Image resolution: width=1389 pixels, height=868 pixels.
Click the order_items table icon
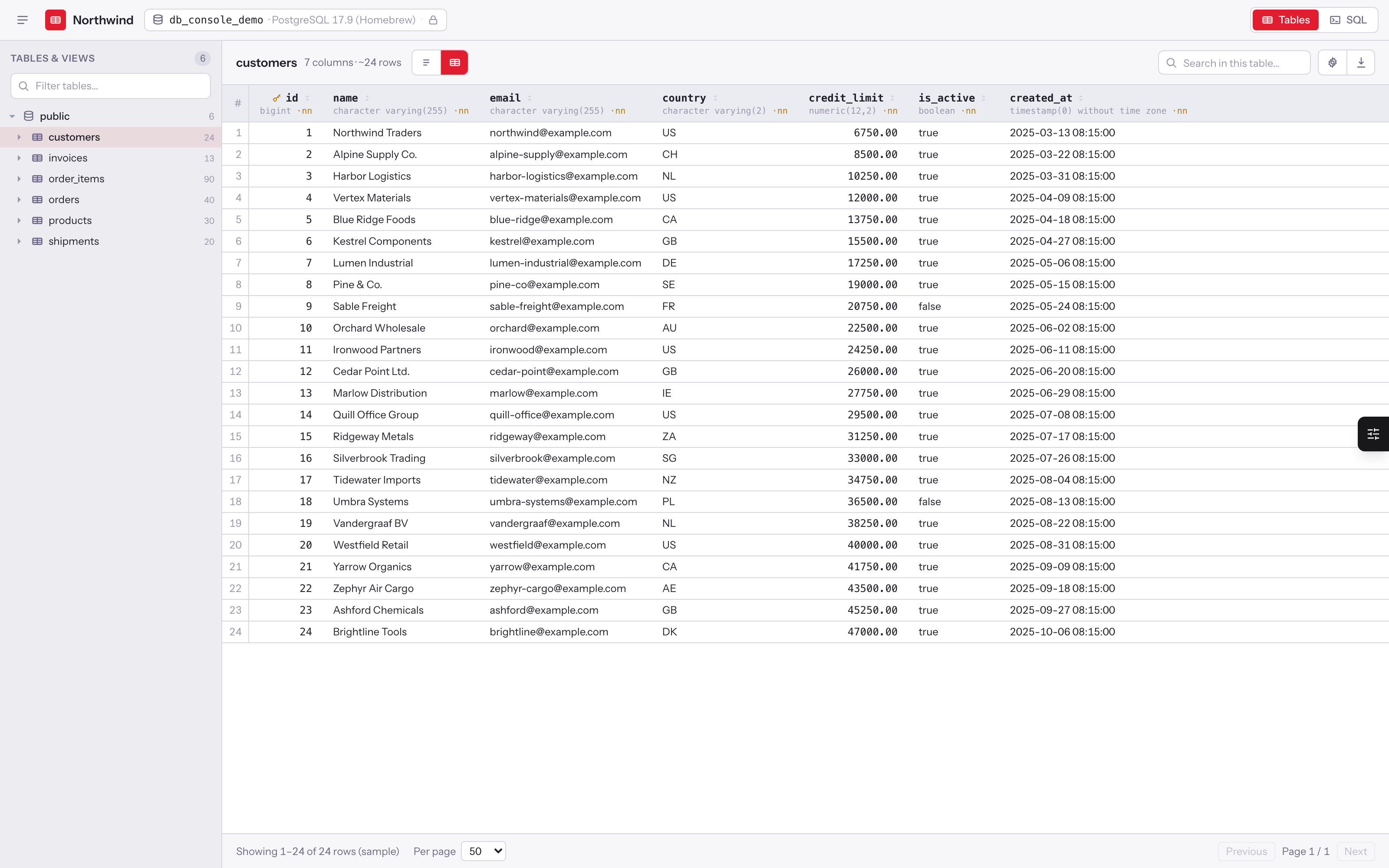tap(37, 178)
